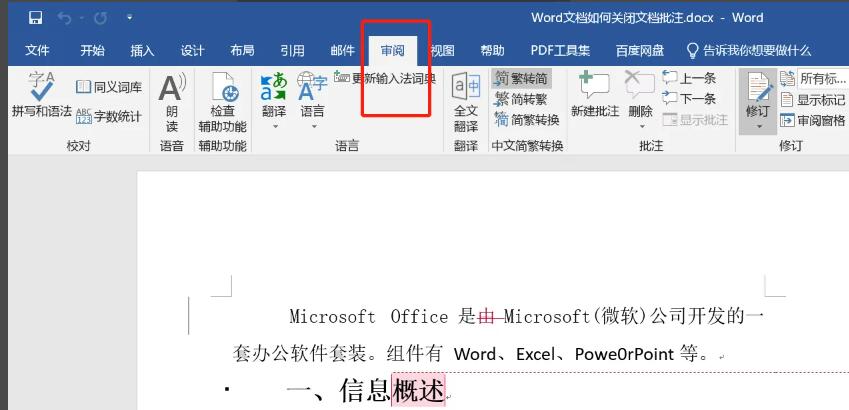
Task: Click PoweOrPoint in the document
Action: (x=624, y=354)
